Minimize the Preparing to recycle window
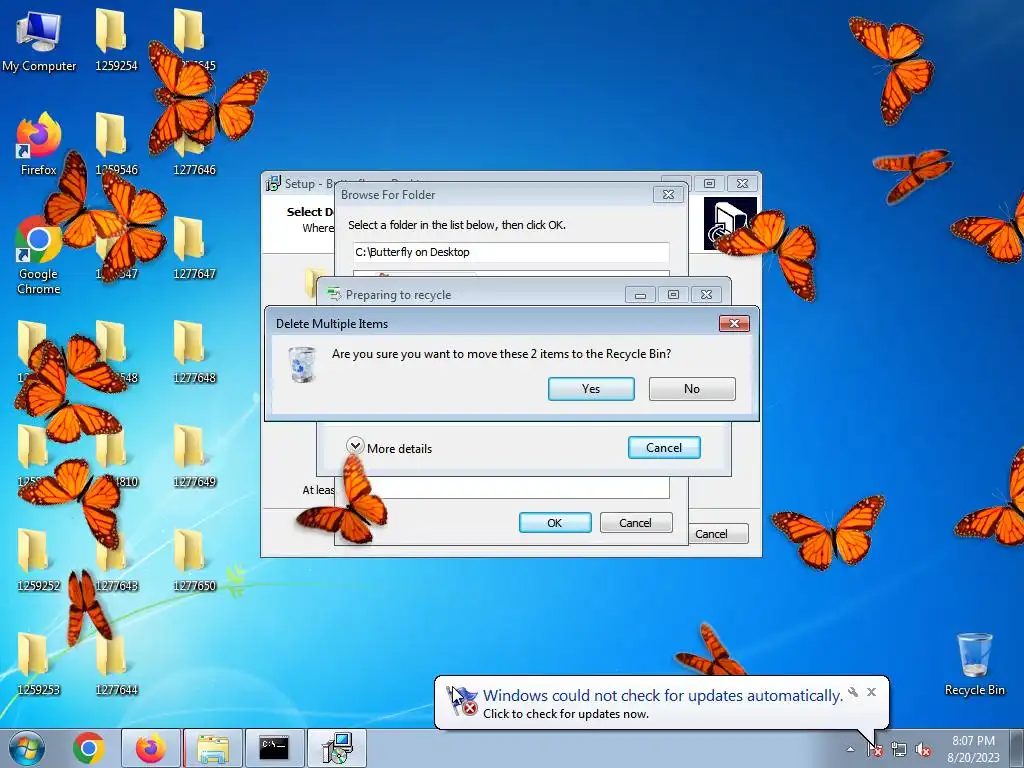 [x=640, y=295]
